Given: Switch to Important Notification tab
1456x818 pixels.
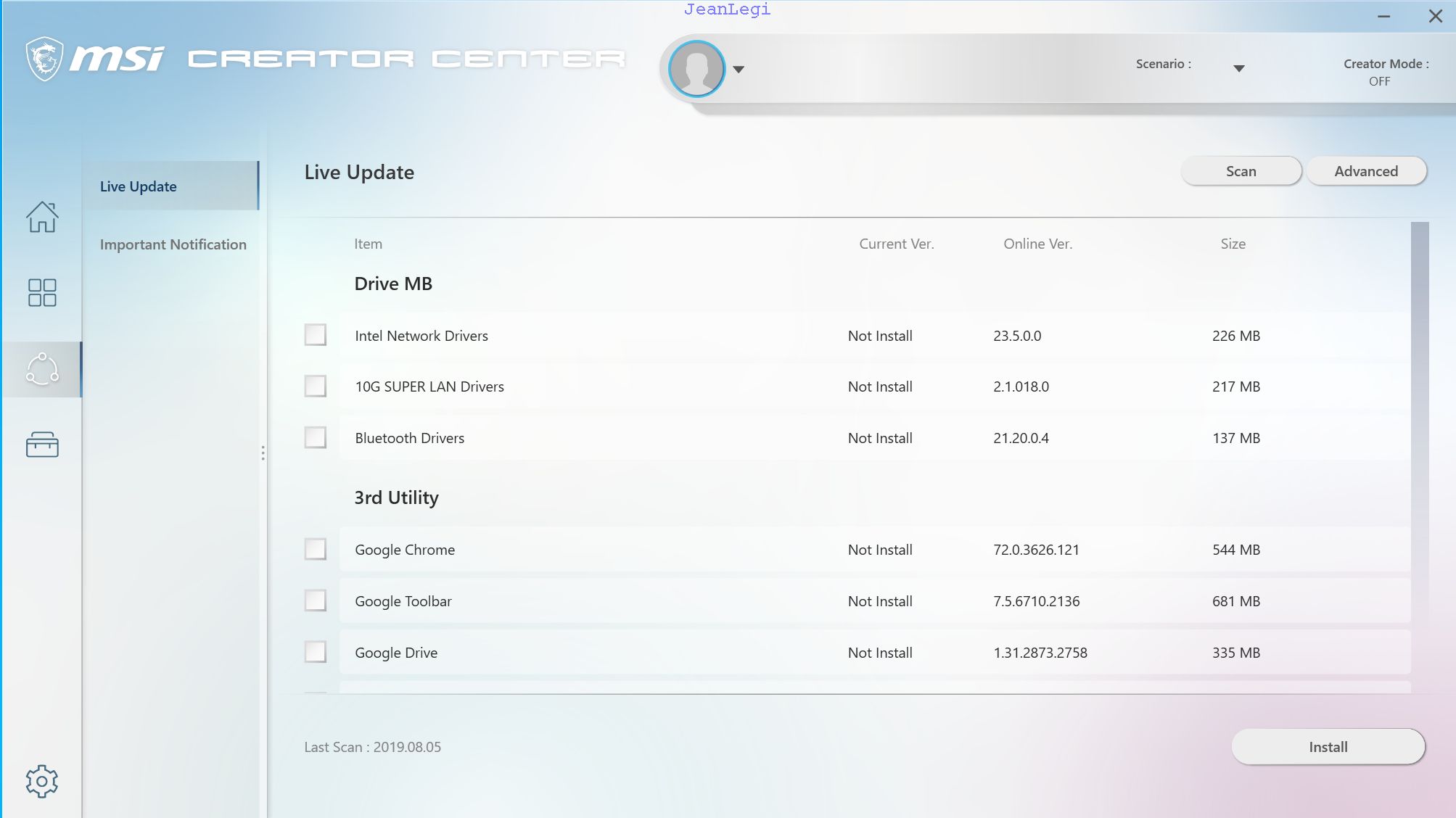Looking at the screenshot, I should pyautogui.click(x=173, y=244).
